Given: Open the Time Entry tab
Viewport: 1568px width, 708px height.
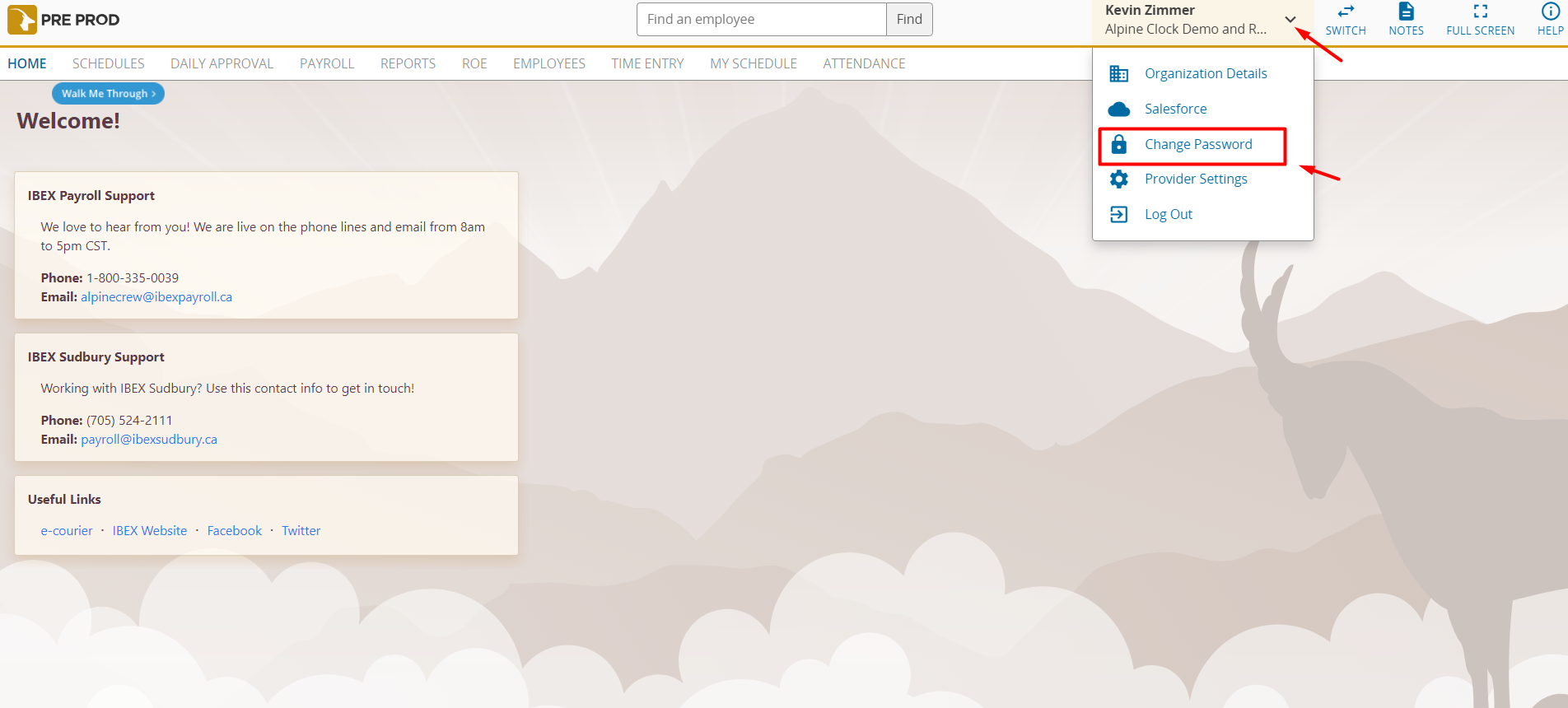Looking at the screenshot, I should coord(648,63).
